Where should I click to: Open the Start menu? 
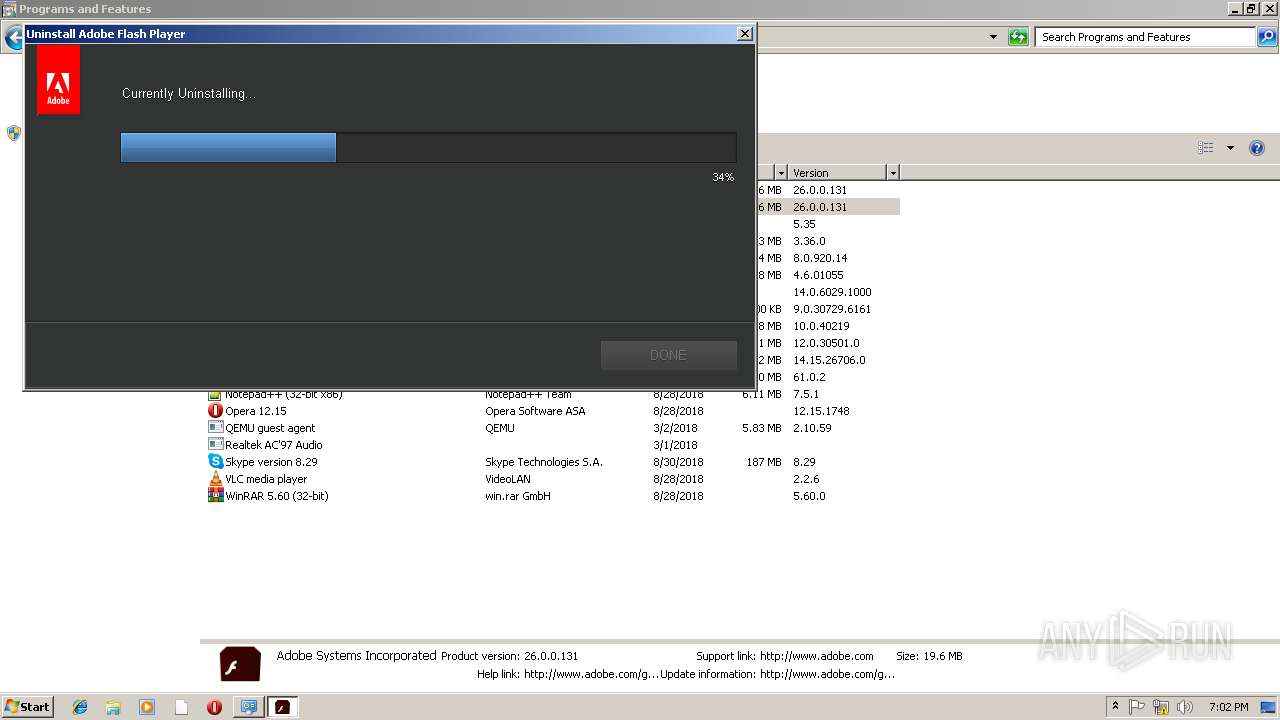[x=27, y=707]
